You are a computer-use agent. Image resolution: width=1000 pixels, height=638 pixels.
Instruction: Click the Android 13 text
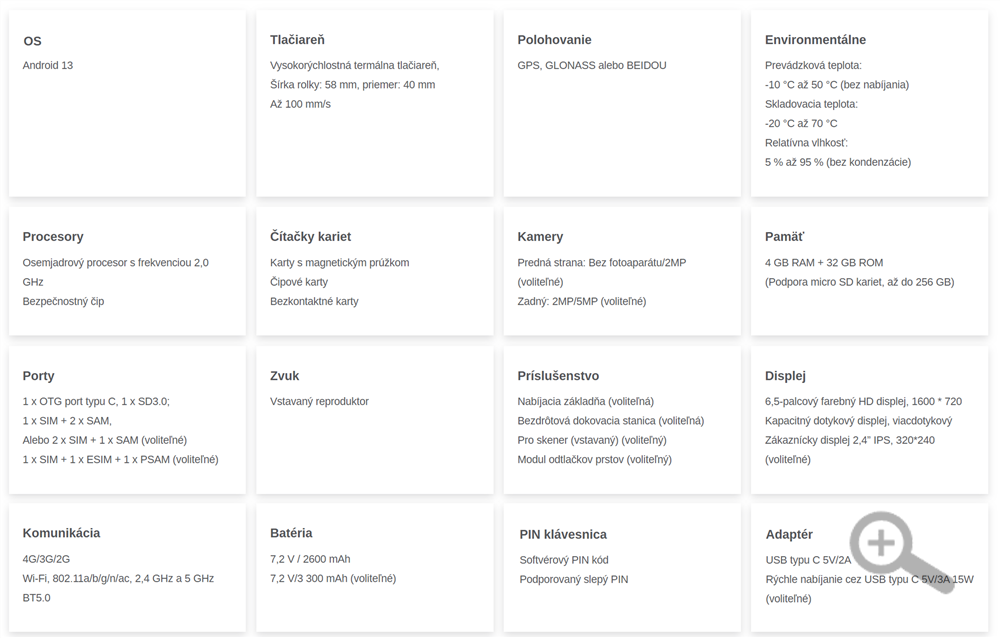point(48,66)
